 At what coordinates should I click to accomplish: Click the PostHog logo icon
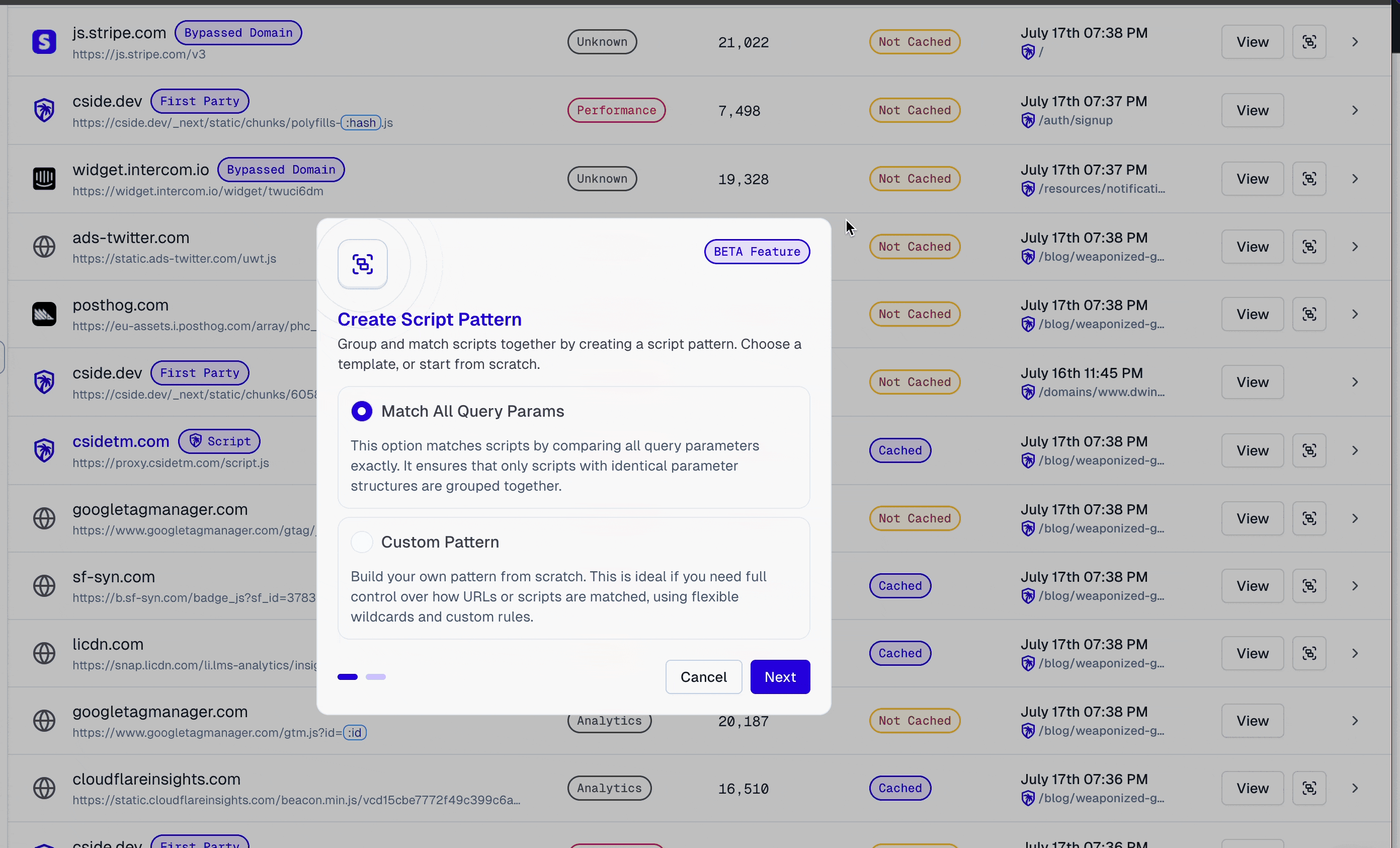pos(44,315)
